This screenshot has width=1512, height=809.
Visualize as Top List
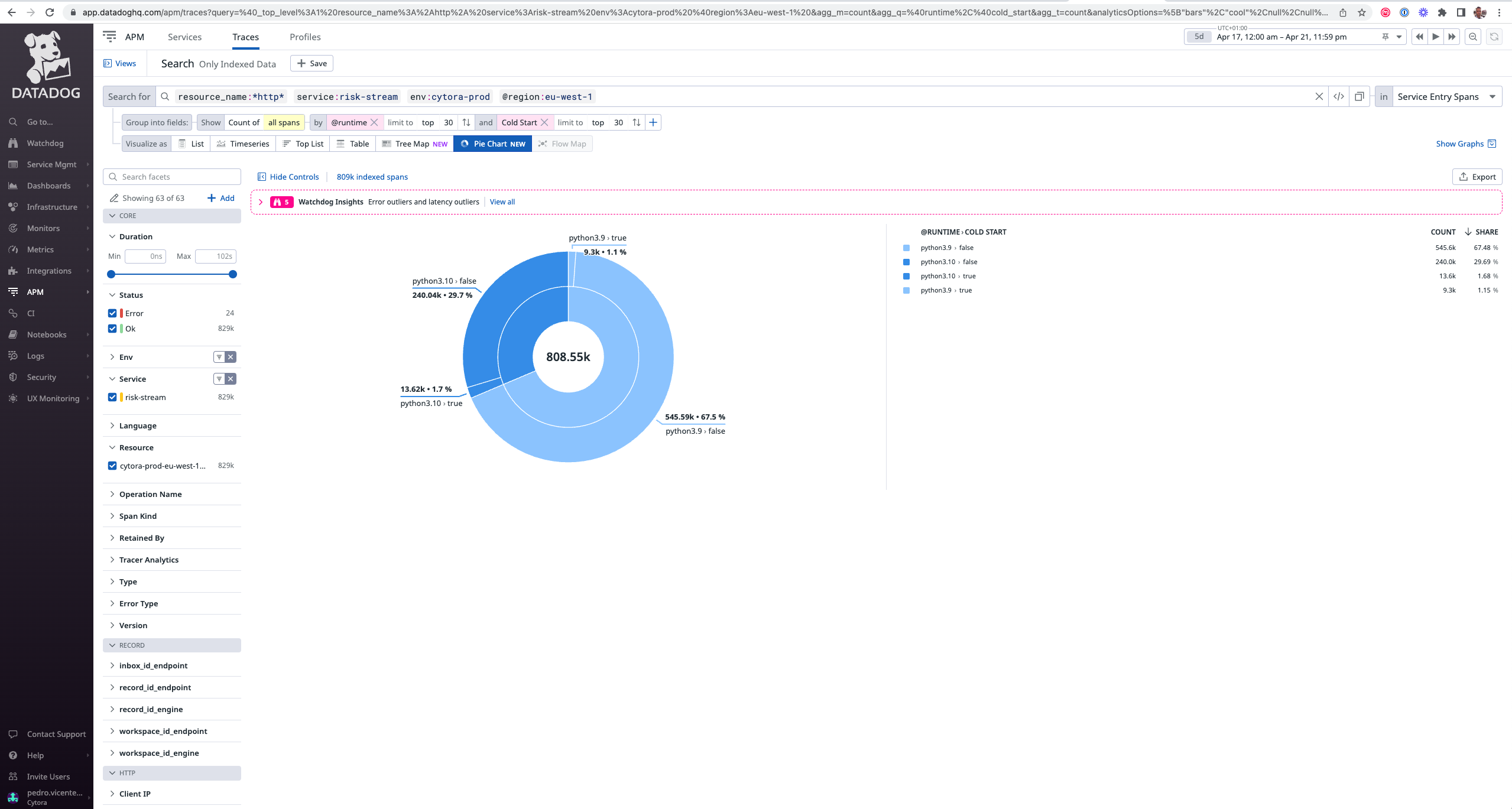point(303,144)
